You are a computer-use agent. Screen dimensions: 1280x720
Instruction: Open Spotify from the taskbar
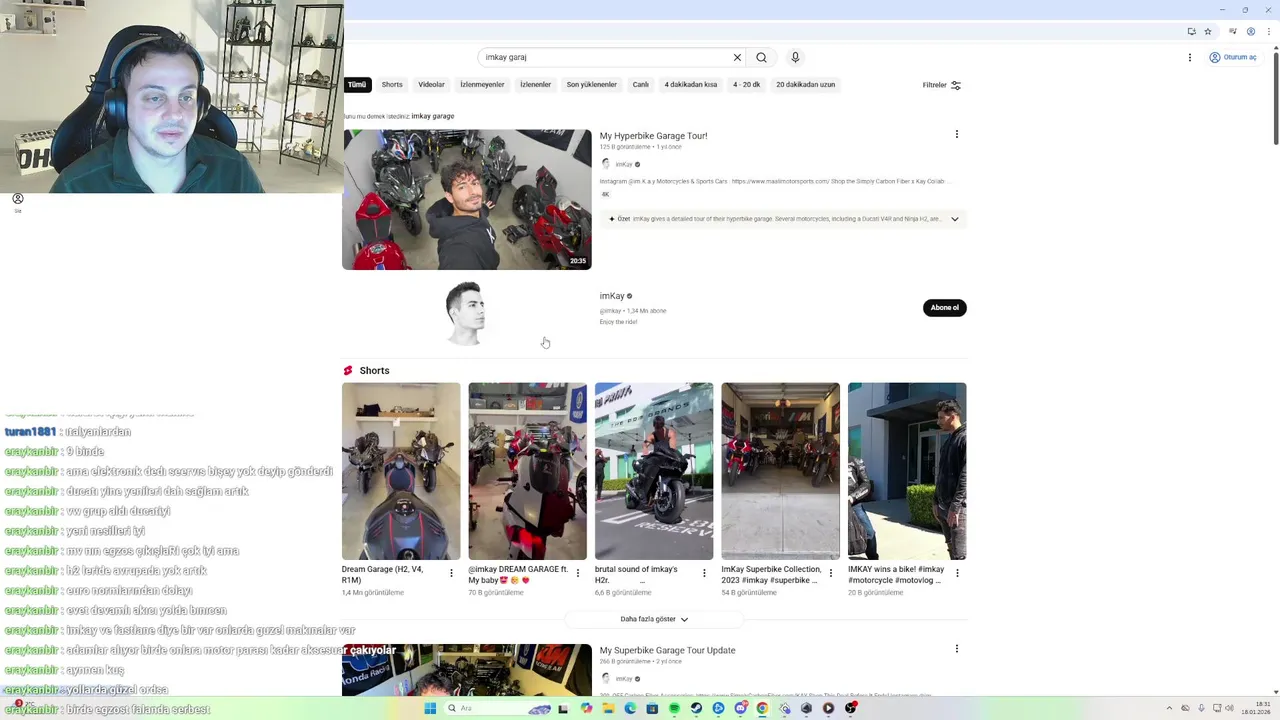pyautogui.click(x=674, y=708)
